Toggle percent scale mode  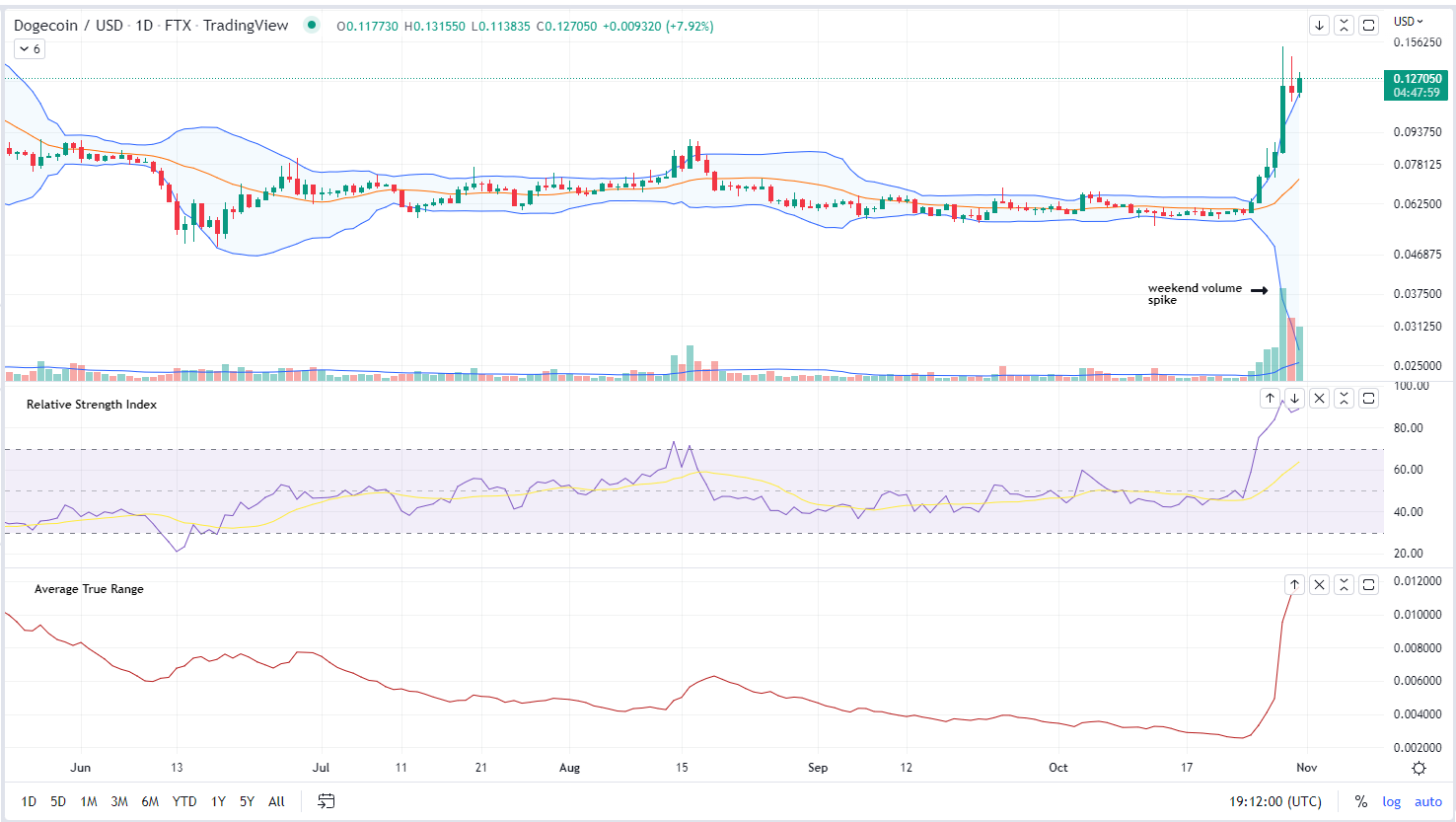(x=1360, y=801)
